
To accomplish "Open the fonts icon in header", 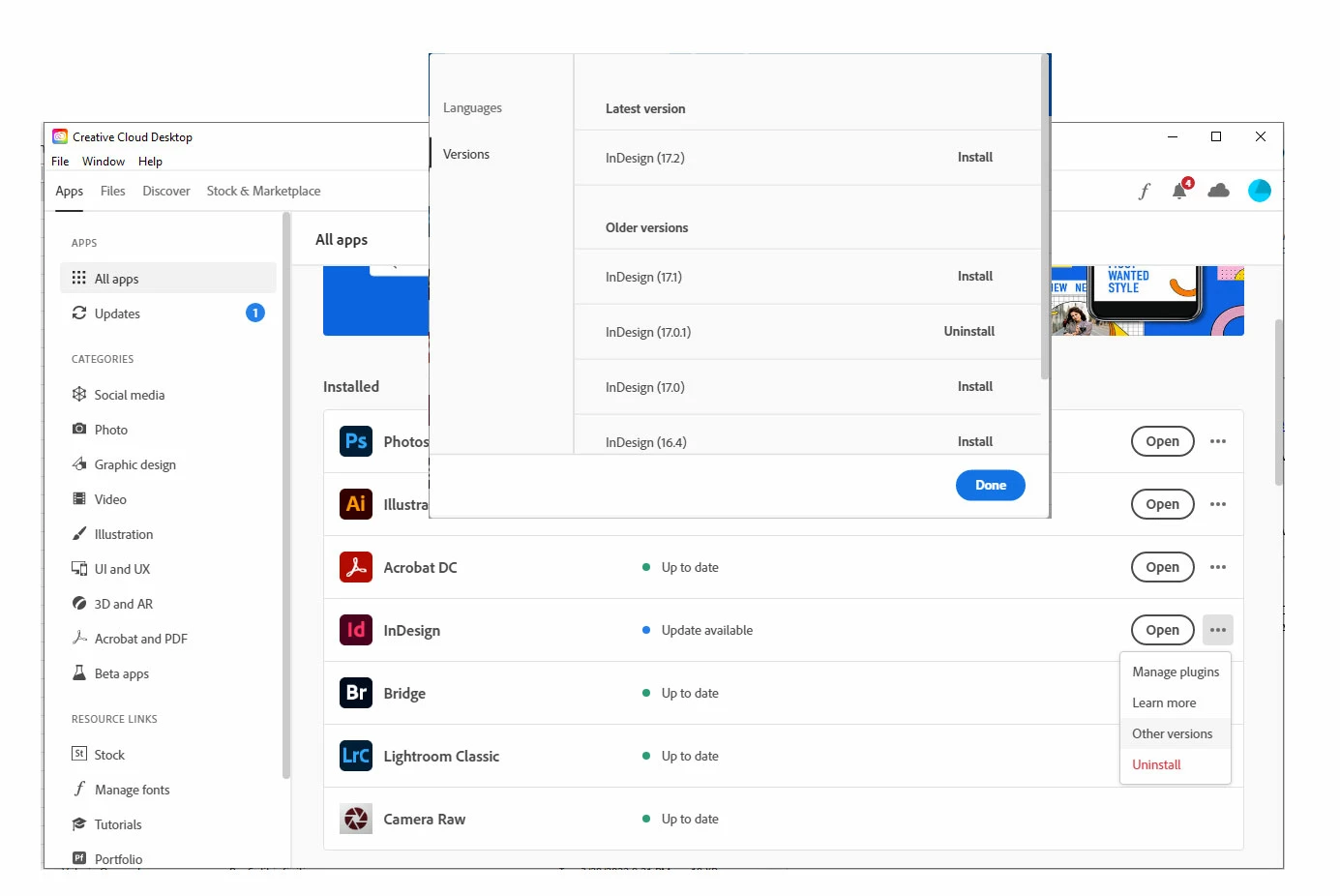I will (x=1145, y=191).
